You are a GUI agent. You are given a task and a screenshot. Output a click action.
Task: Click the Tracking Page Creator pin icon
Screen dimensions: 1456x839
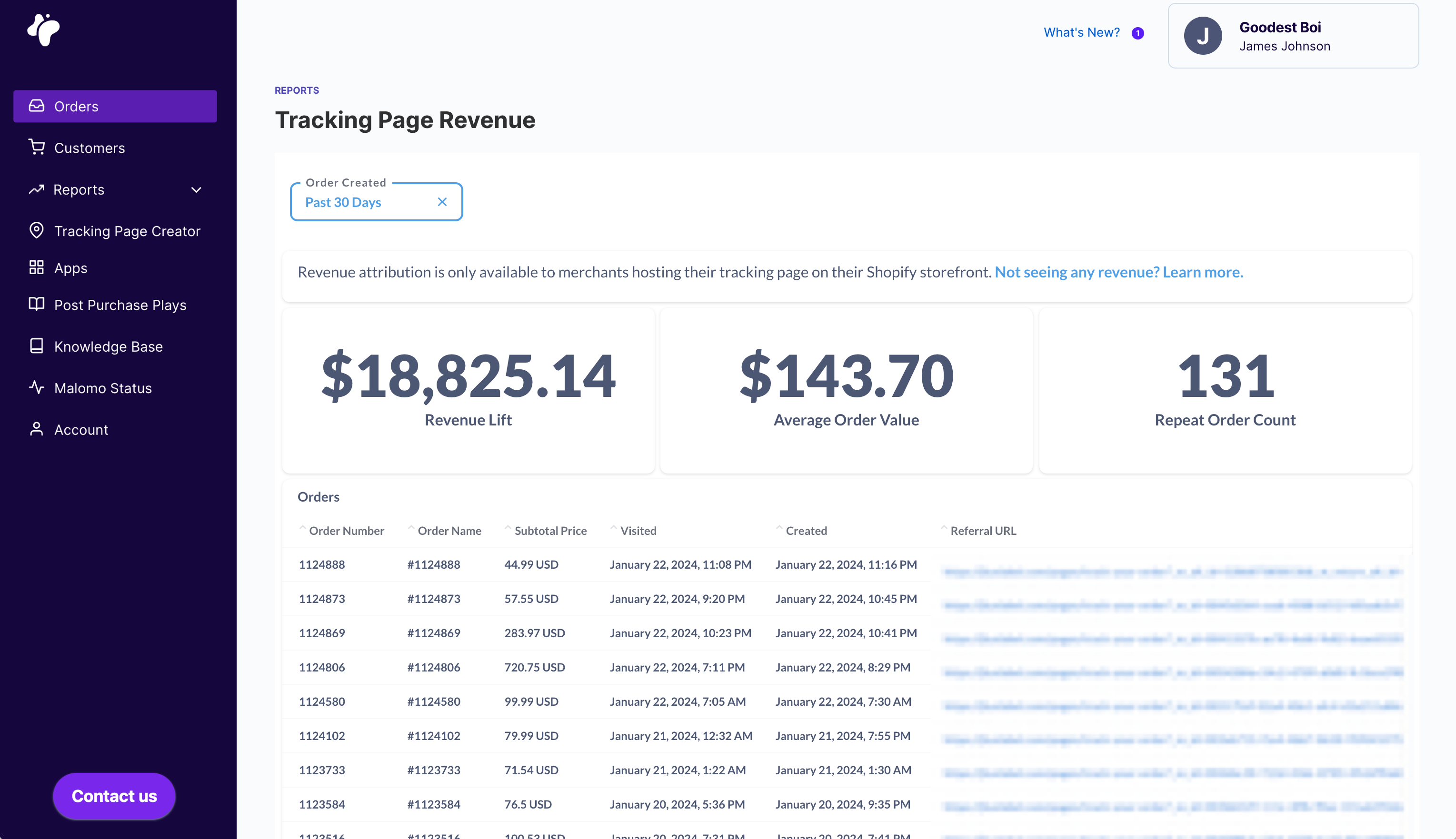click(36, 230)
